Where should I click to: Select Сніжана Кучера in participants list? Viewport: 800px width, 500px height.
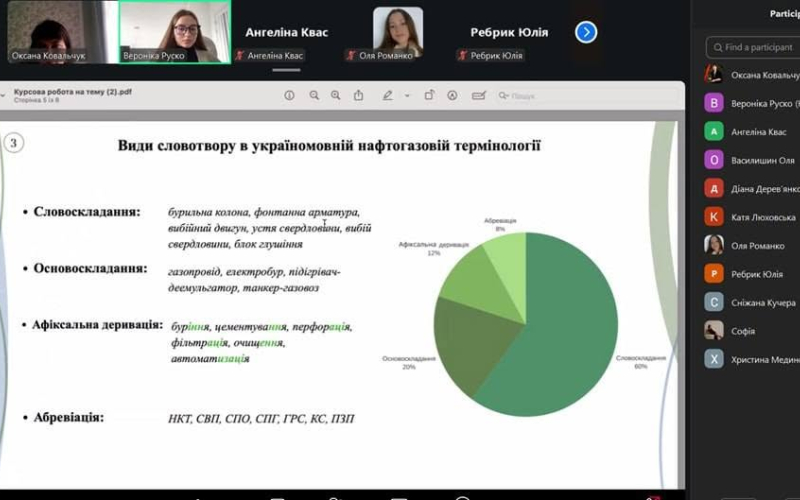tap(752, 303)
